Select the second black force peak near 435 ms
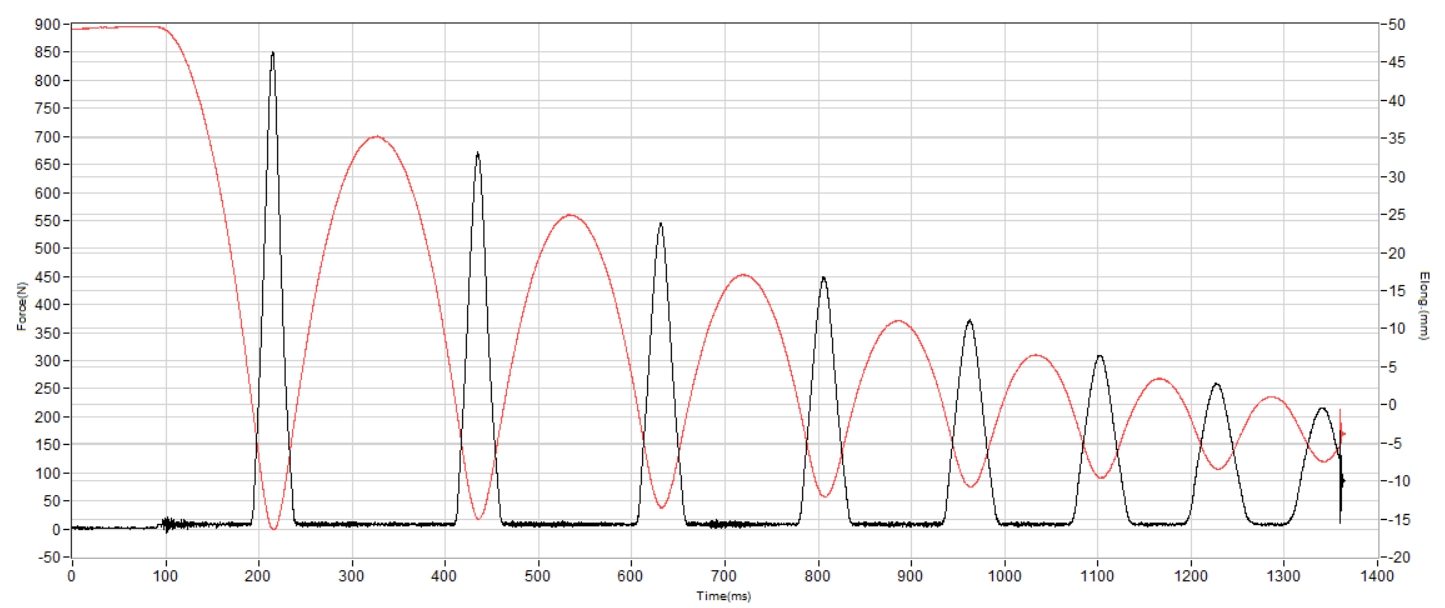 click(478, 154)
